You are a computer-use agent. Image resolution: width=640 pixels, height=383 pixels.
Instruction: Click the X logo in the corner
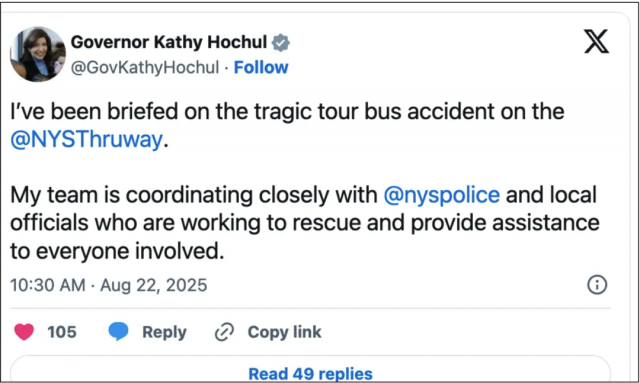[x=596, y=41]
